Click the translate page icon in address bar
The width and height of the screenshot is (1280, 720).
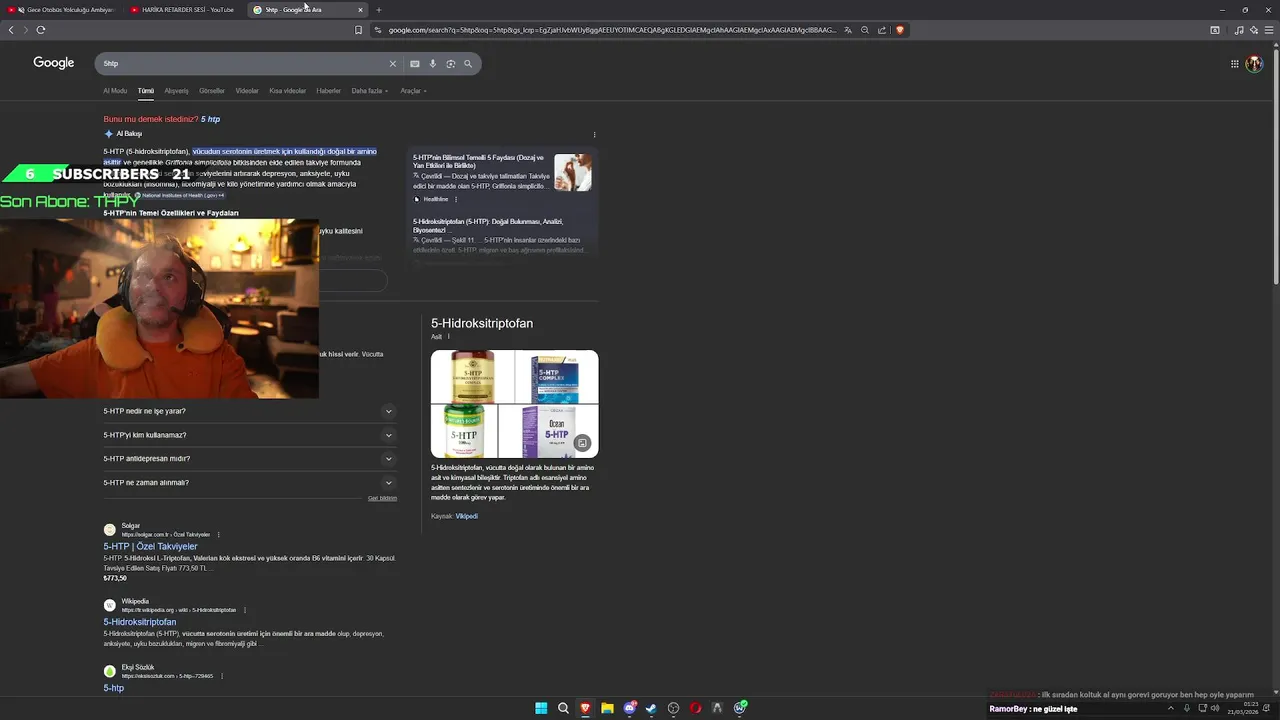click(848, 30)
